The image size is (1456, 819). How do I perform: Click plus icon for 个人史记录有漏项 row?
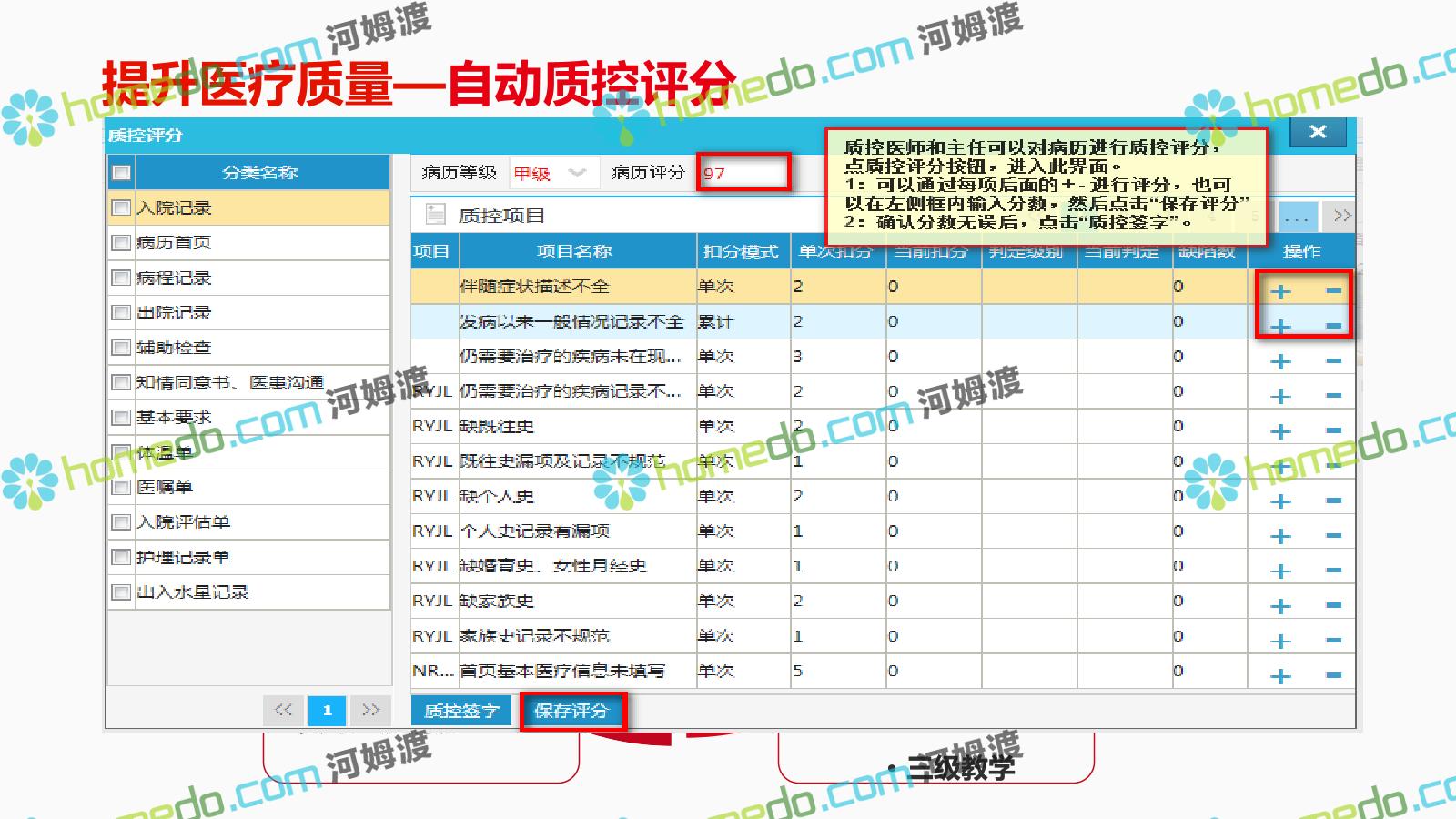click(1280, 536)
